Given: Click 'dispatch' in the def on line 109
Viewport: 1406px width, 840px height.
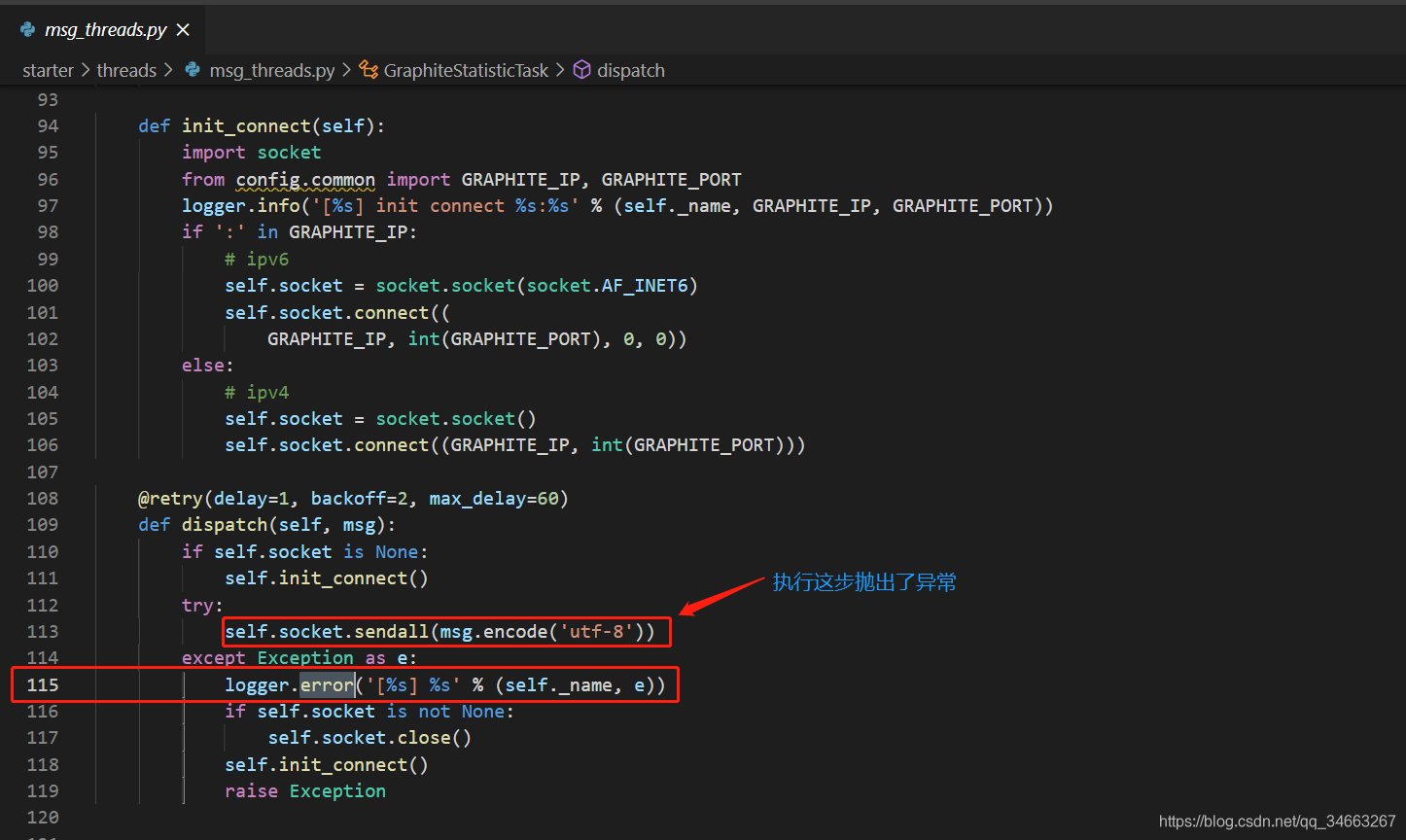Looking at the screenshot, I should point(225,525).
